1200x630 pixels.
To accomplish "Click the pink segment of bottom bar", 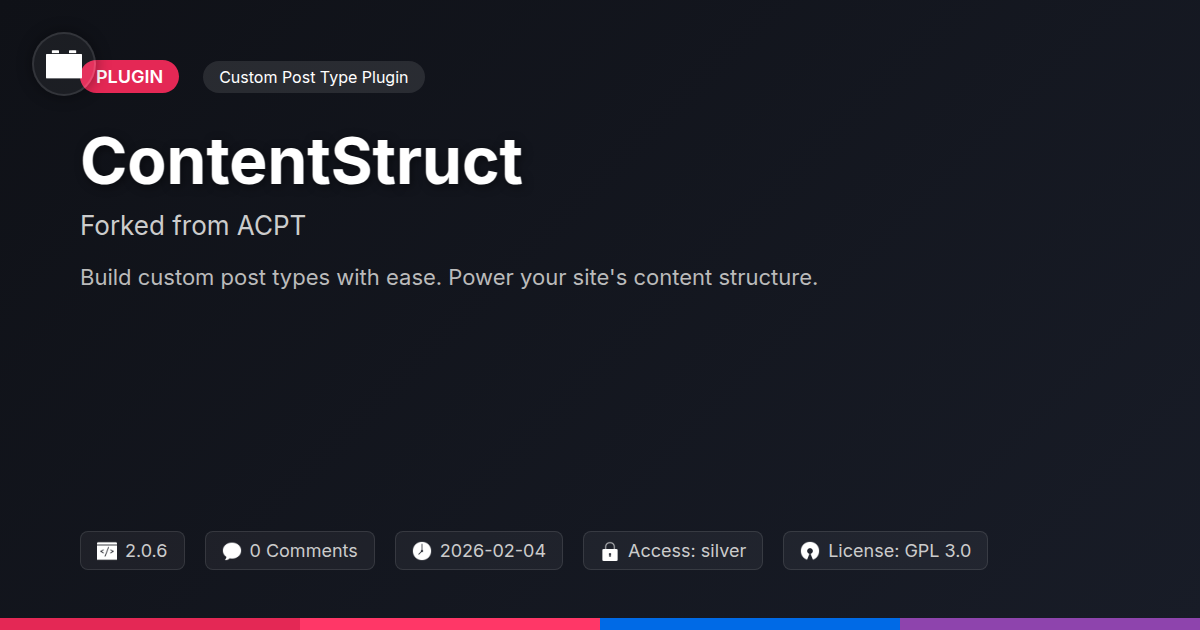I will pyautogui.click(x=450, y=623).
